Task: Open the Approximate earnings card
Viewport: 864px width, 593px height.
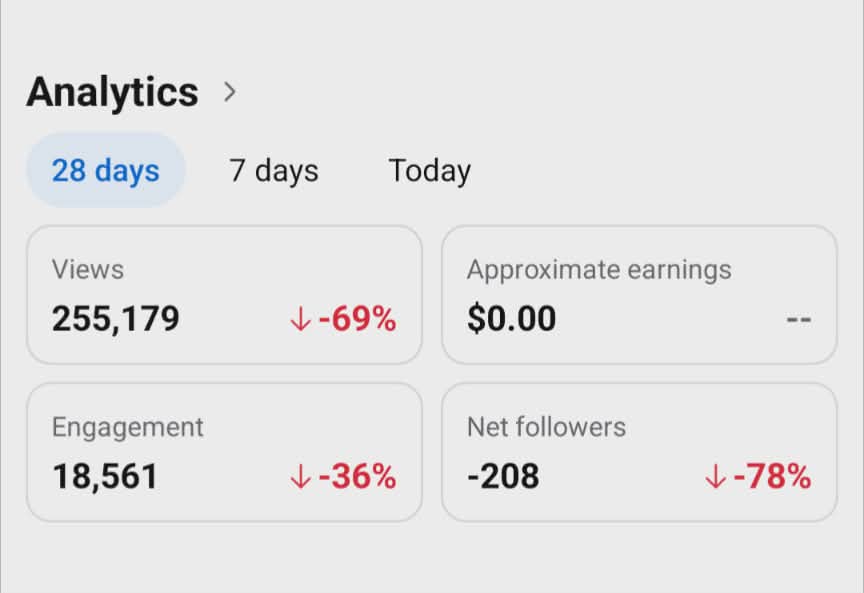Action: 639,294
